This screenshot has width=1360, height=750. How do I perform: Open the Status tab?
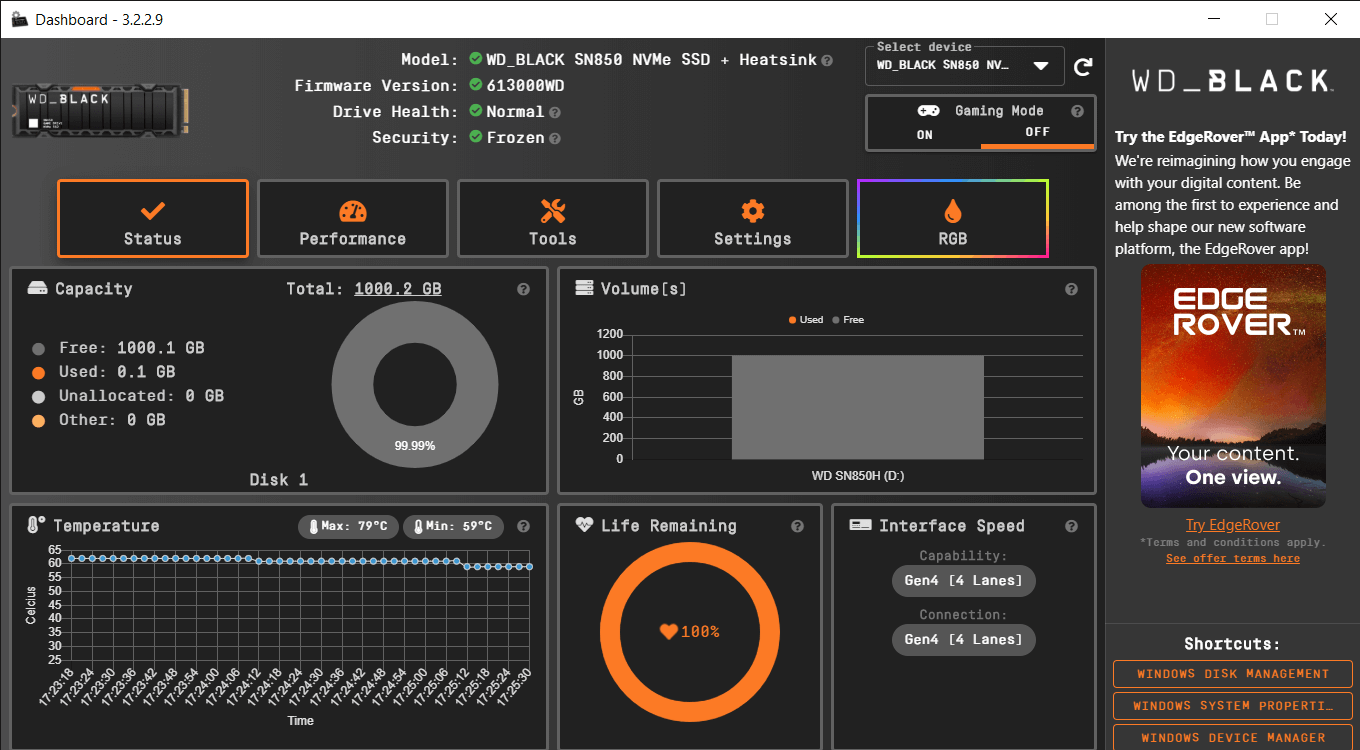pos(153,219)
